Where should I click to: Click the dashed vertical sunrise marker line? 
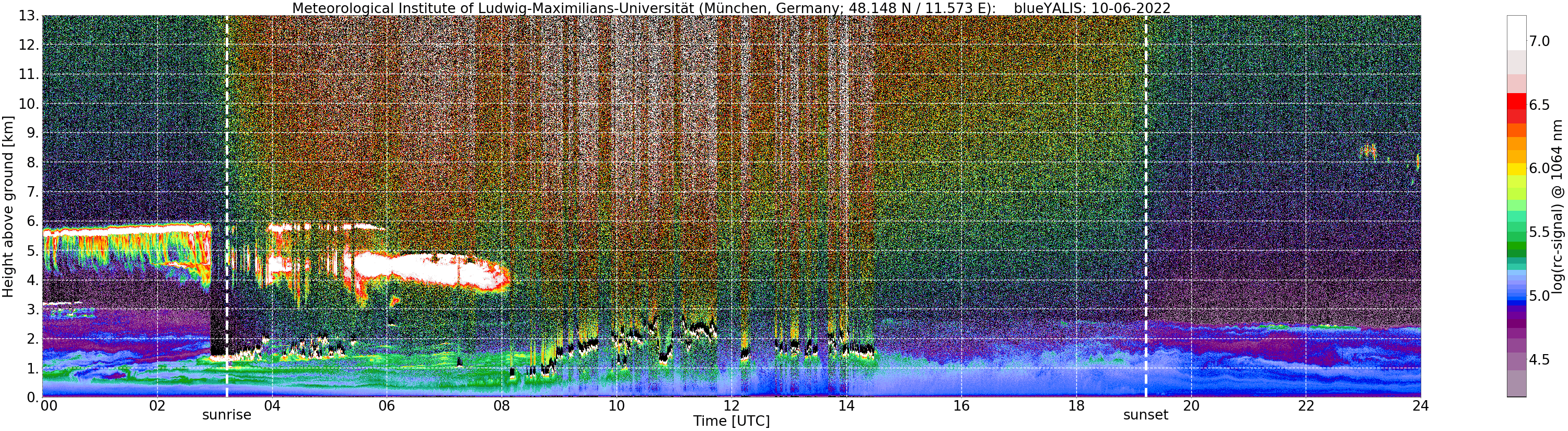click(x=226, y=206)
